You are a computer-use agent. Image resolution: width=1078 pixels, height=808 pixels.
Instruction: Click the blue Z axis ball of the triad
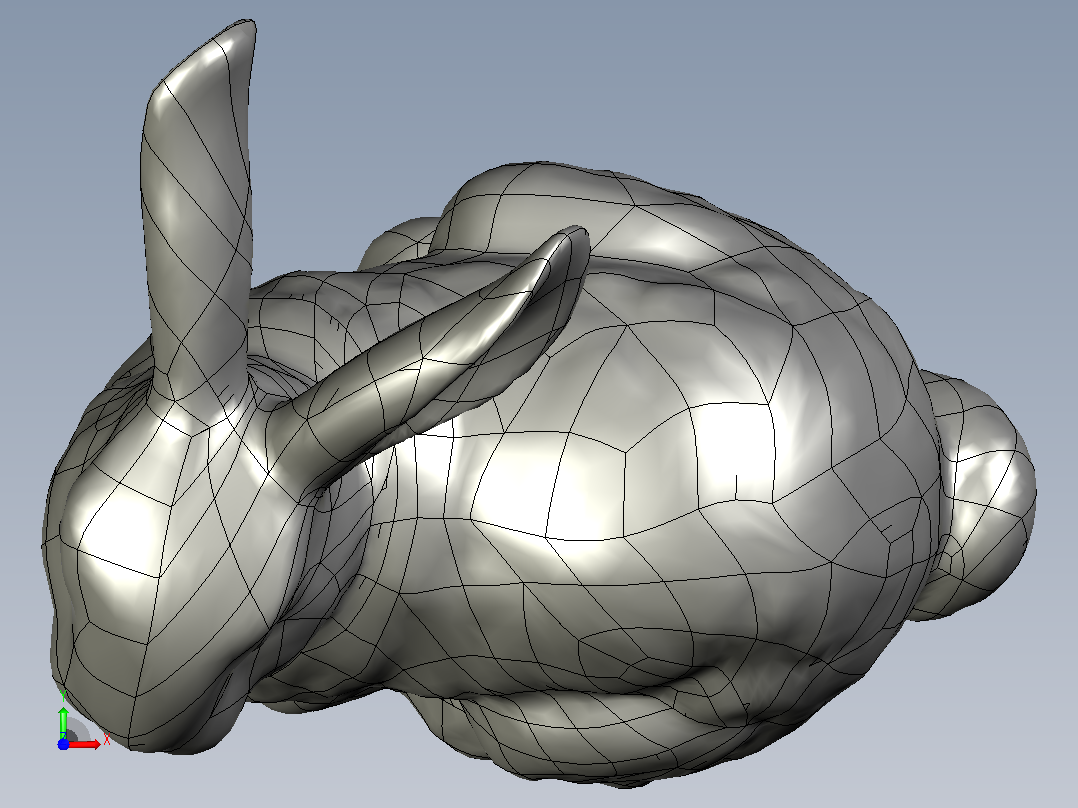click(63, 744)
